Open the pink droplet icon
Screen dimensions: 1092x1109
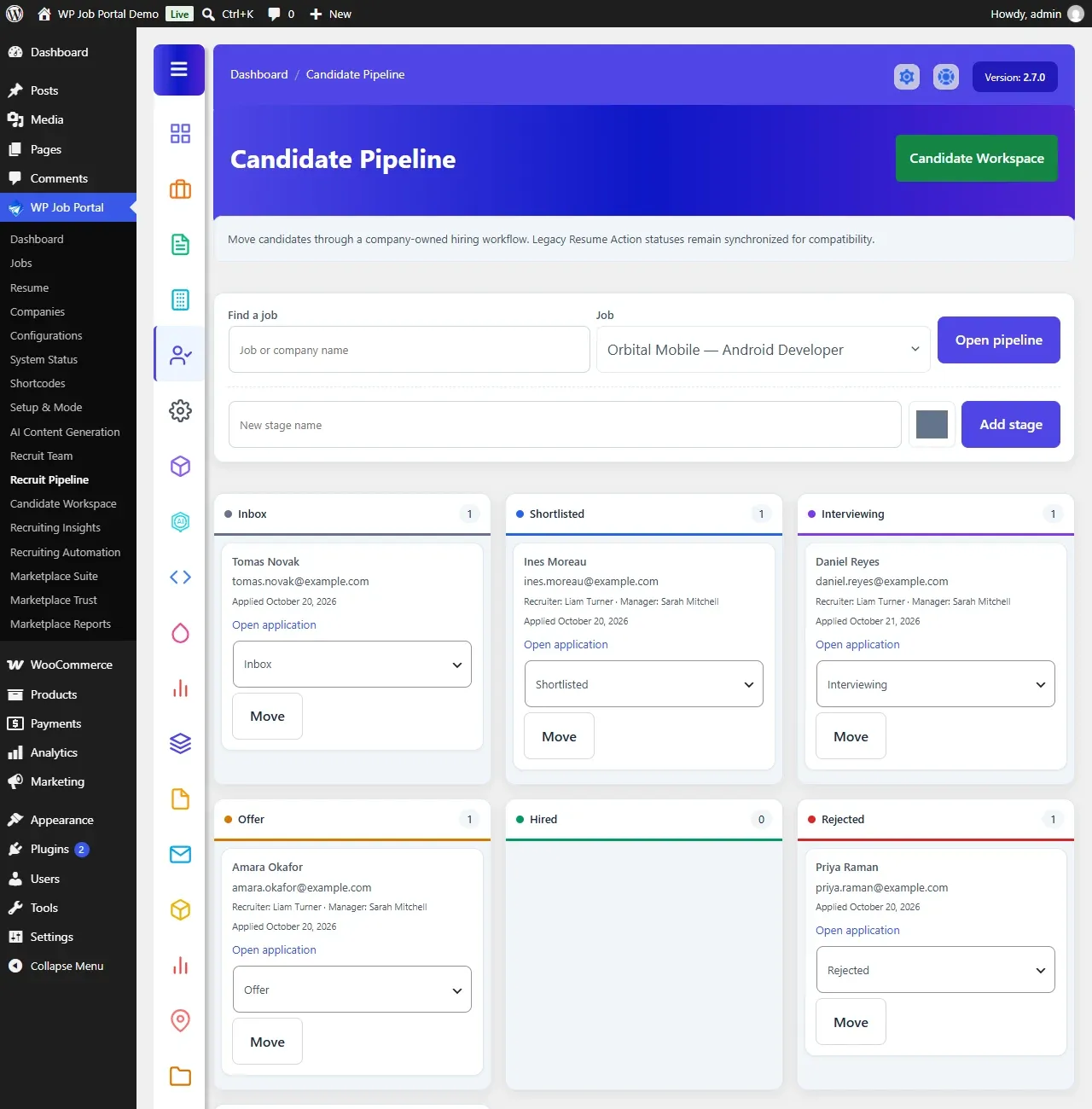(x=180, y=632)
